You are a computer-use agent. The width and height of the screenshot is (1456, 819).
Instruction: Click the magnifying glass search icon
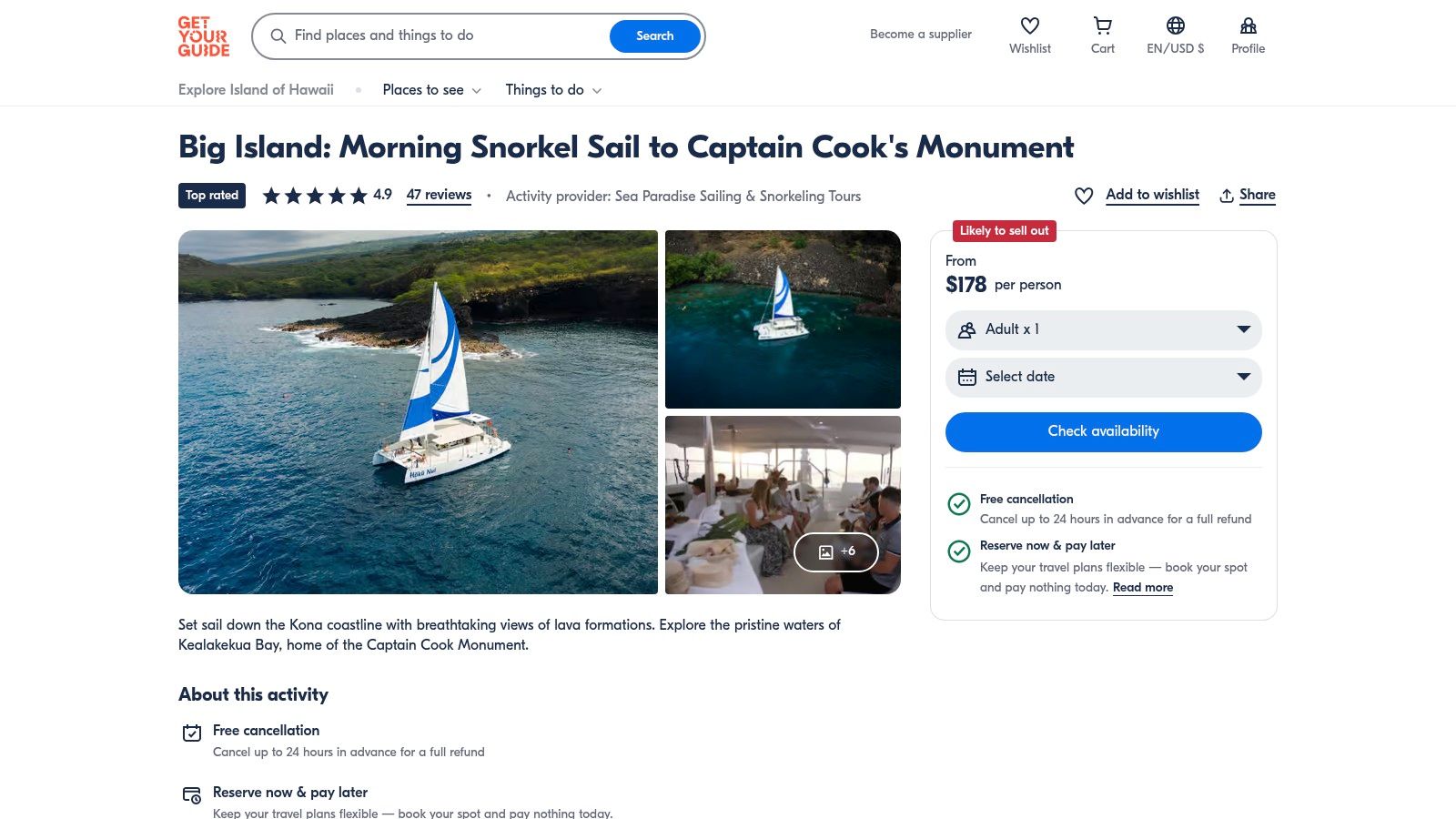pos(278,36)
